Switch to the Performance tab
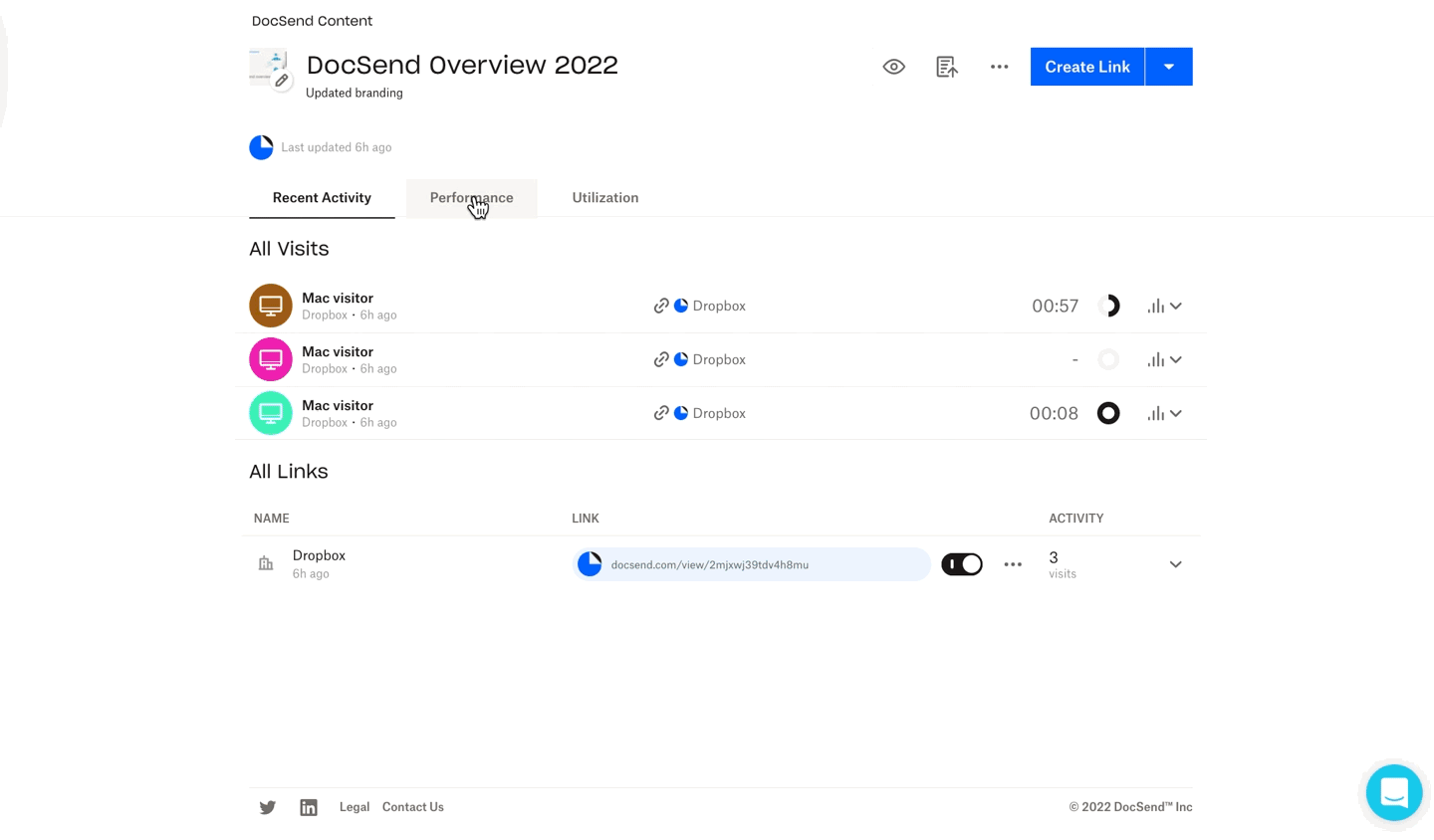Image resolution: width=1434 pixels, height=840 pixels. (x=471, y=197)
